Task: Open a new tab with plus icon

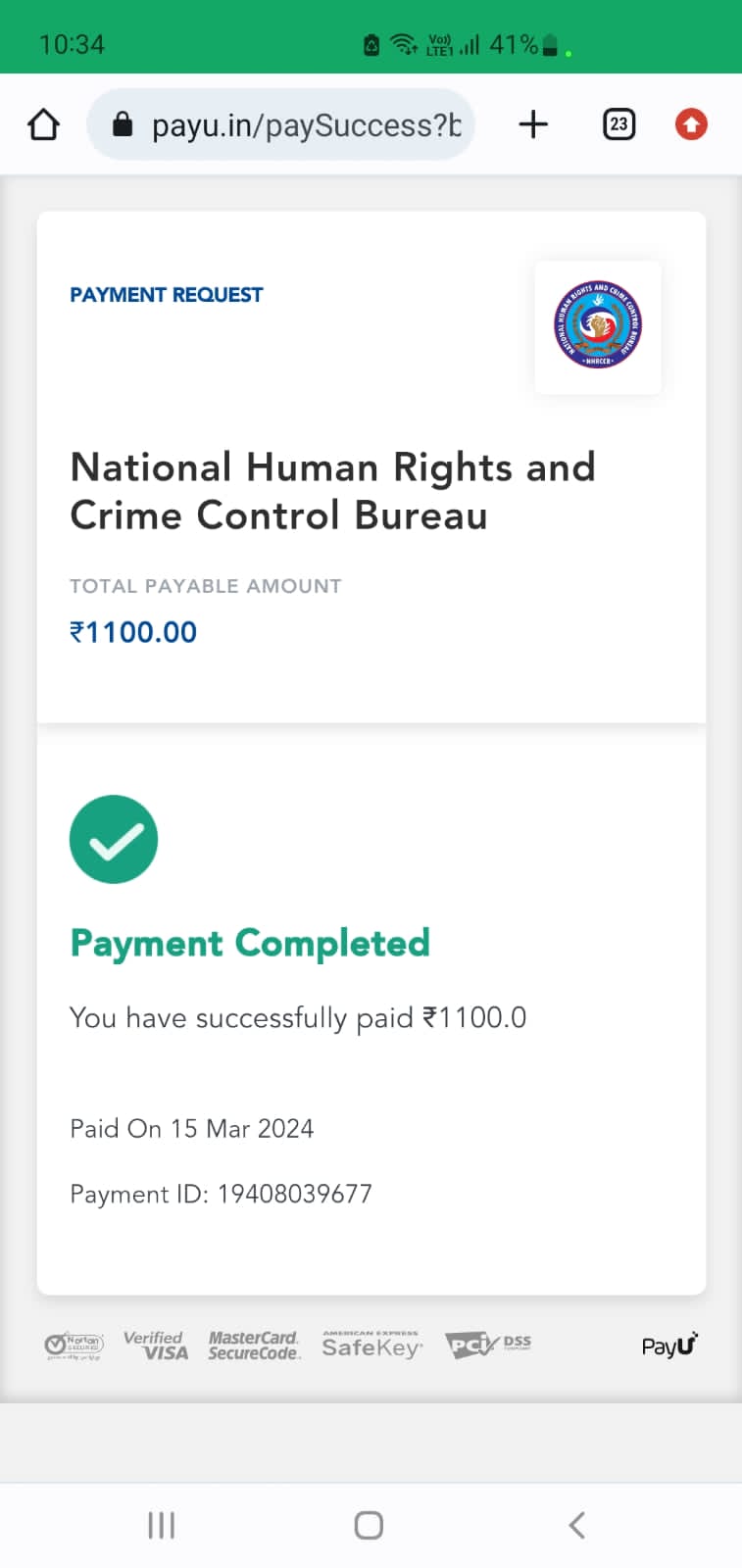Action: (x=533, y=124)
